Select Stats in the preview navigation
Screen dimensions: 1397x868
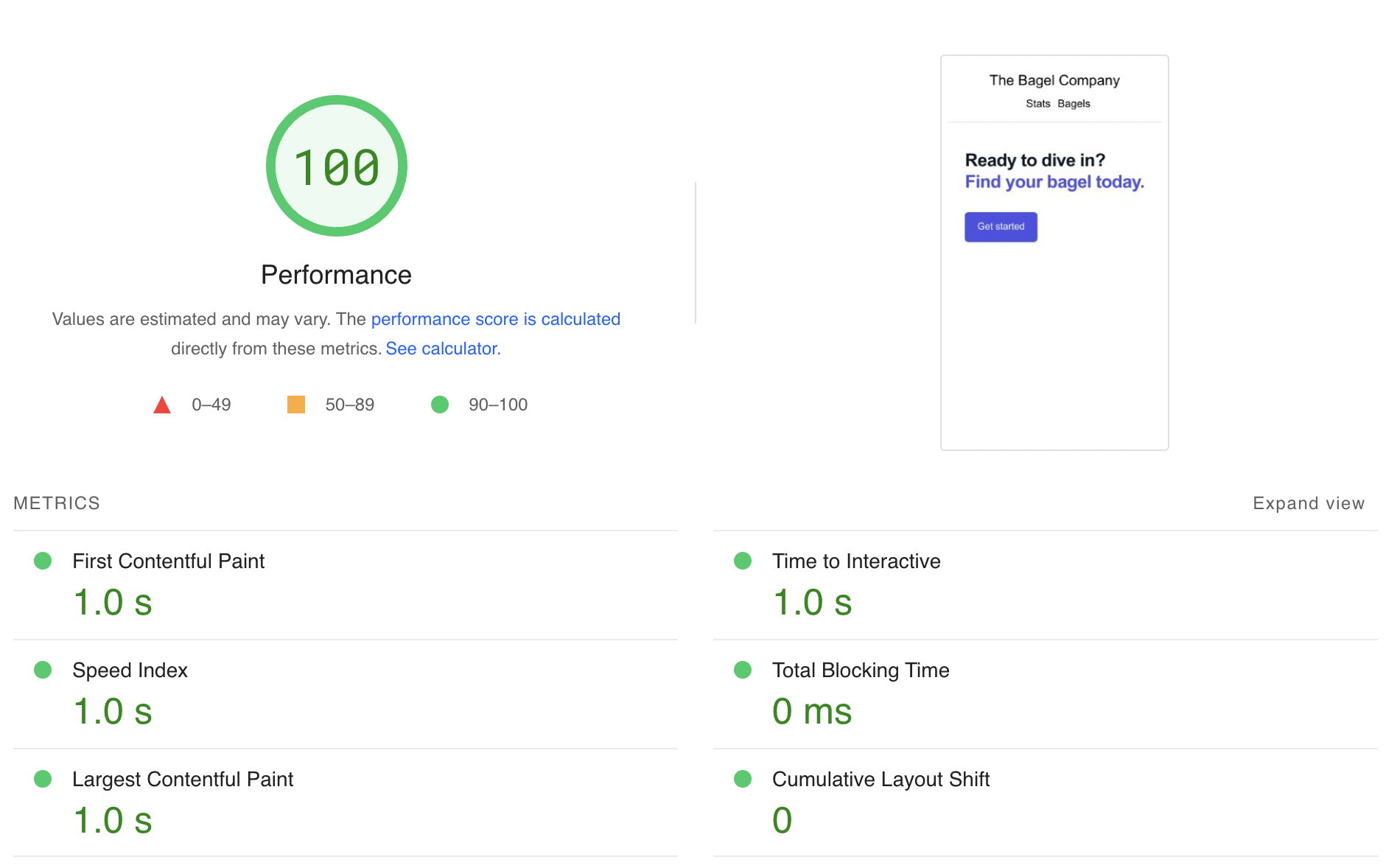[x=1037, y=104]
